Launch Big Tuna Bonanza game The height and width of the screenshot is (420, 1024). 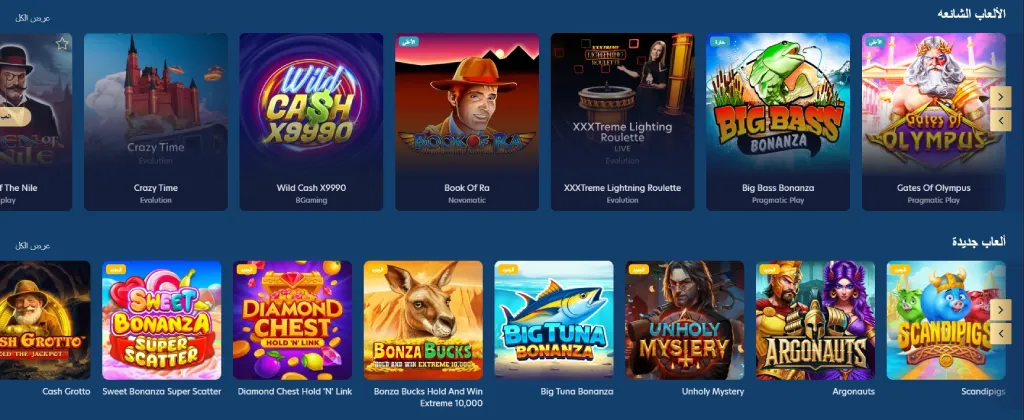tap(554, 320)
